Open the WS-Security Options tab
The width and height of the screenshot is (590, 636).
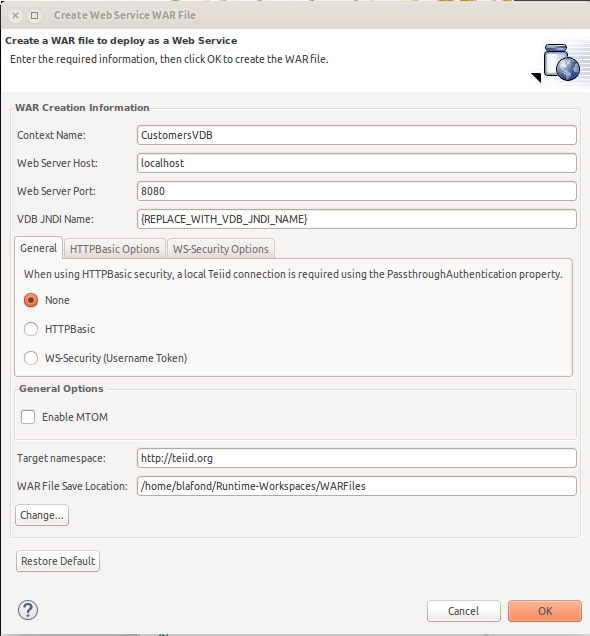click(x=221, y=249)
